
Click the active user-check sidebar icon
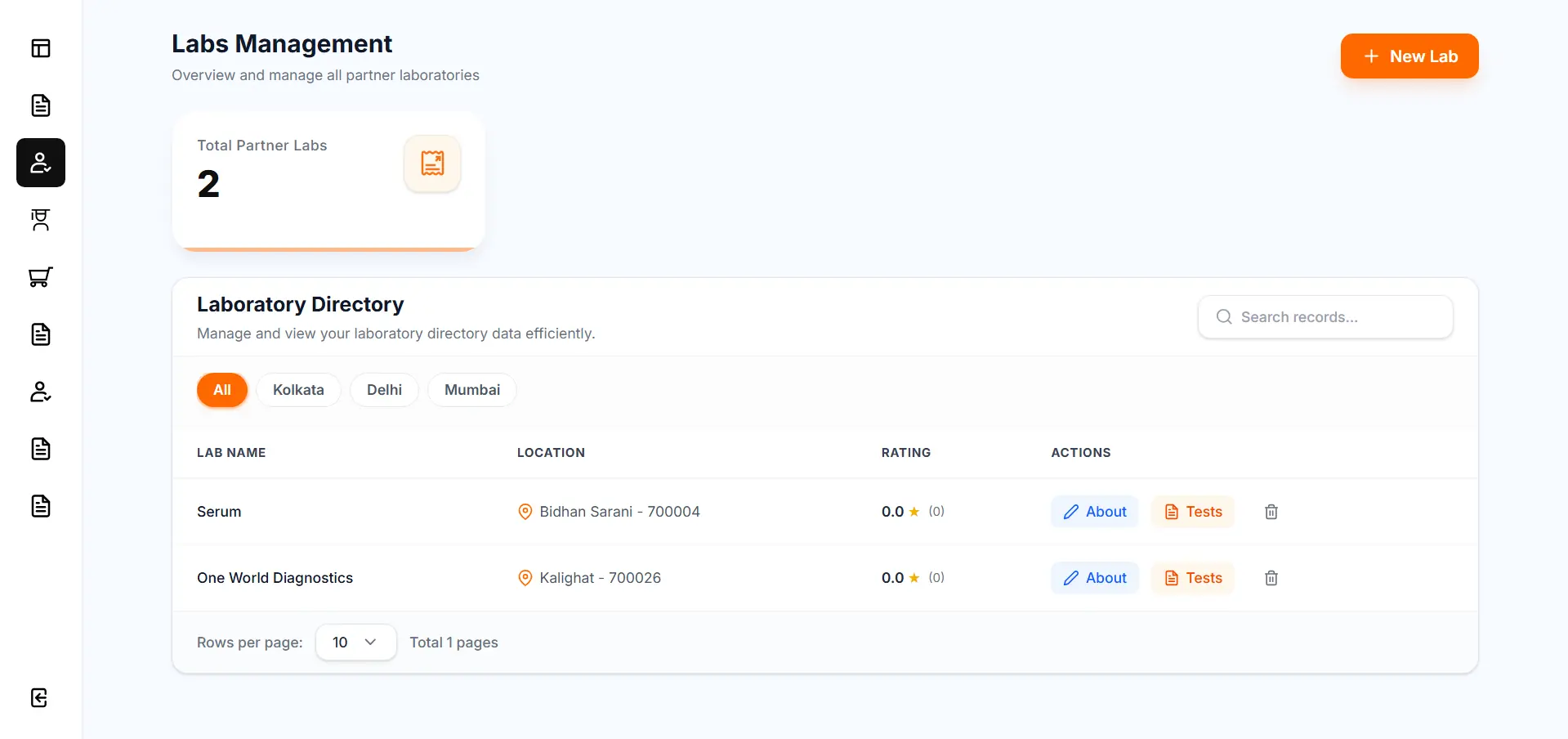click(41, 163)
